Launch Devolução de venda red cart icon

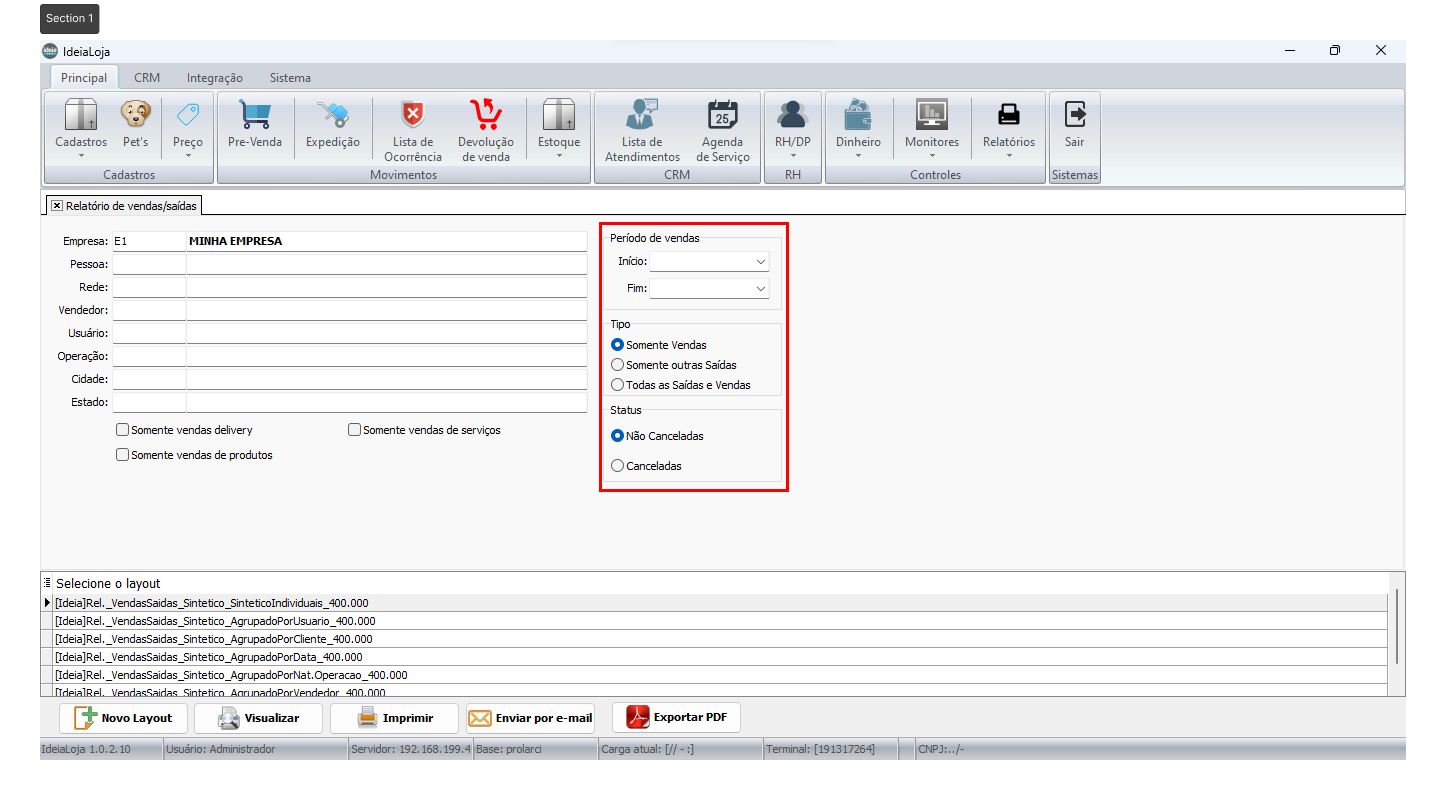tap(485, 117)
